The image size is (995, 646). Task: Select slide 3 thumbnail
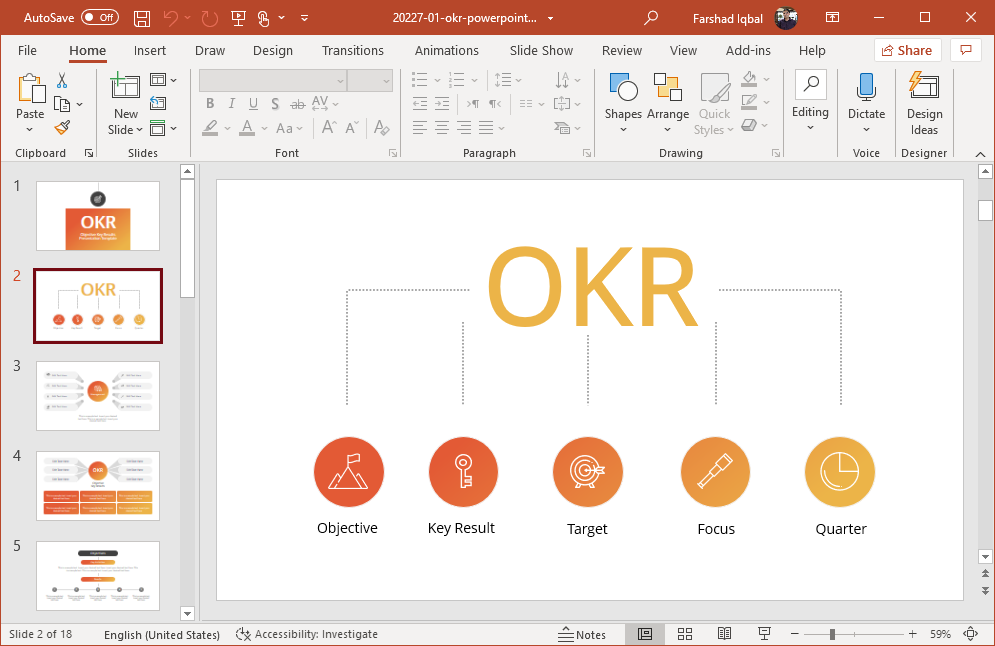98,396
